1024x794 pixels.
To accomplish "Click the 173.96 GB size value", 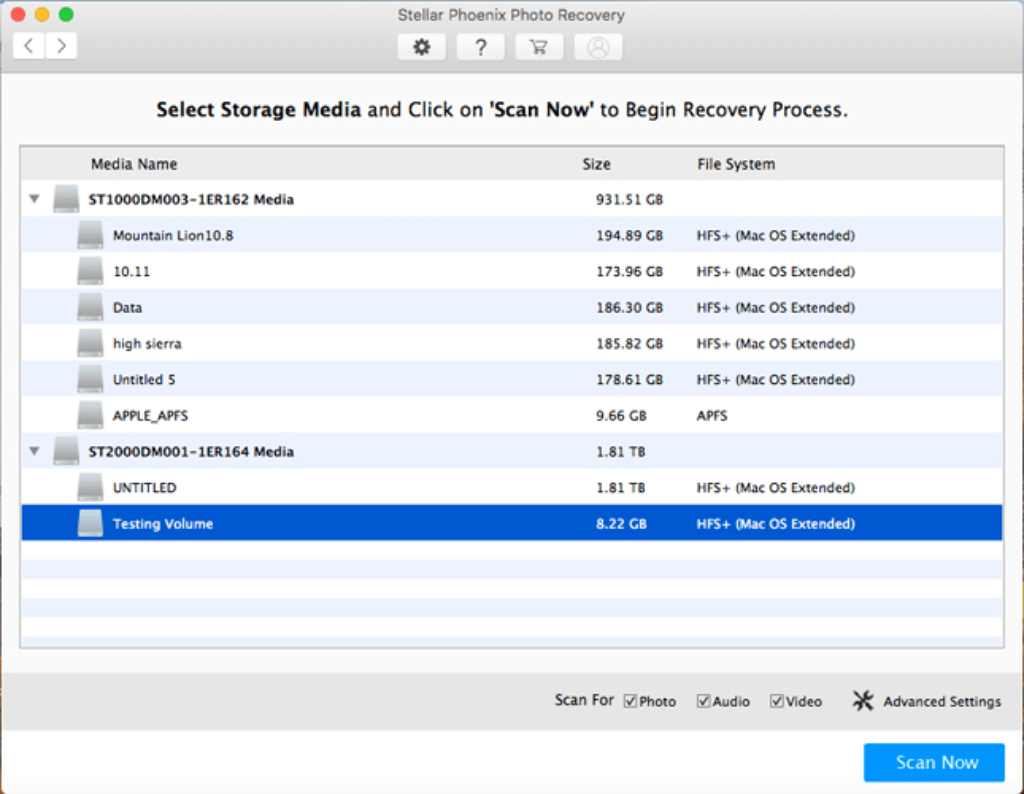I will tap(629, 271).
